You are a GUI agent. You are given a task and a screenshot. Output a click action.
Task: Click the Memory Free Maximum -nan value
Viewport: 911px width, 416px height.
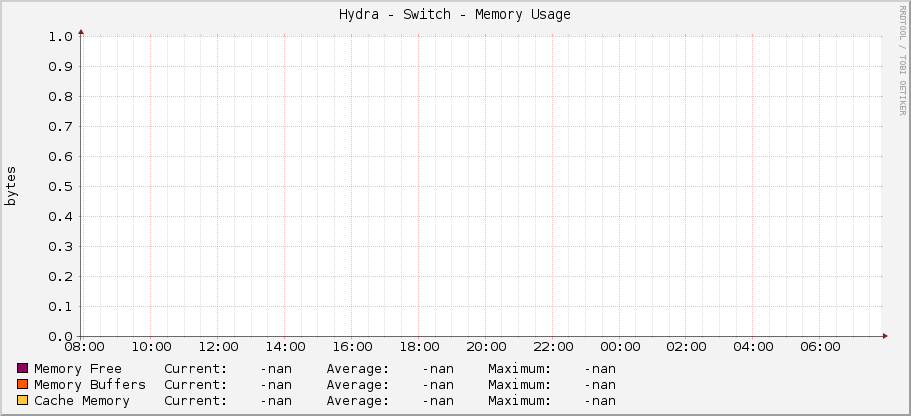coord(600,369)
